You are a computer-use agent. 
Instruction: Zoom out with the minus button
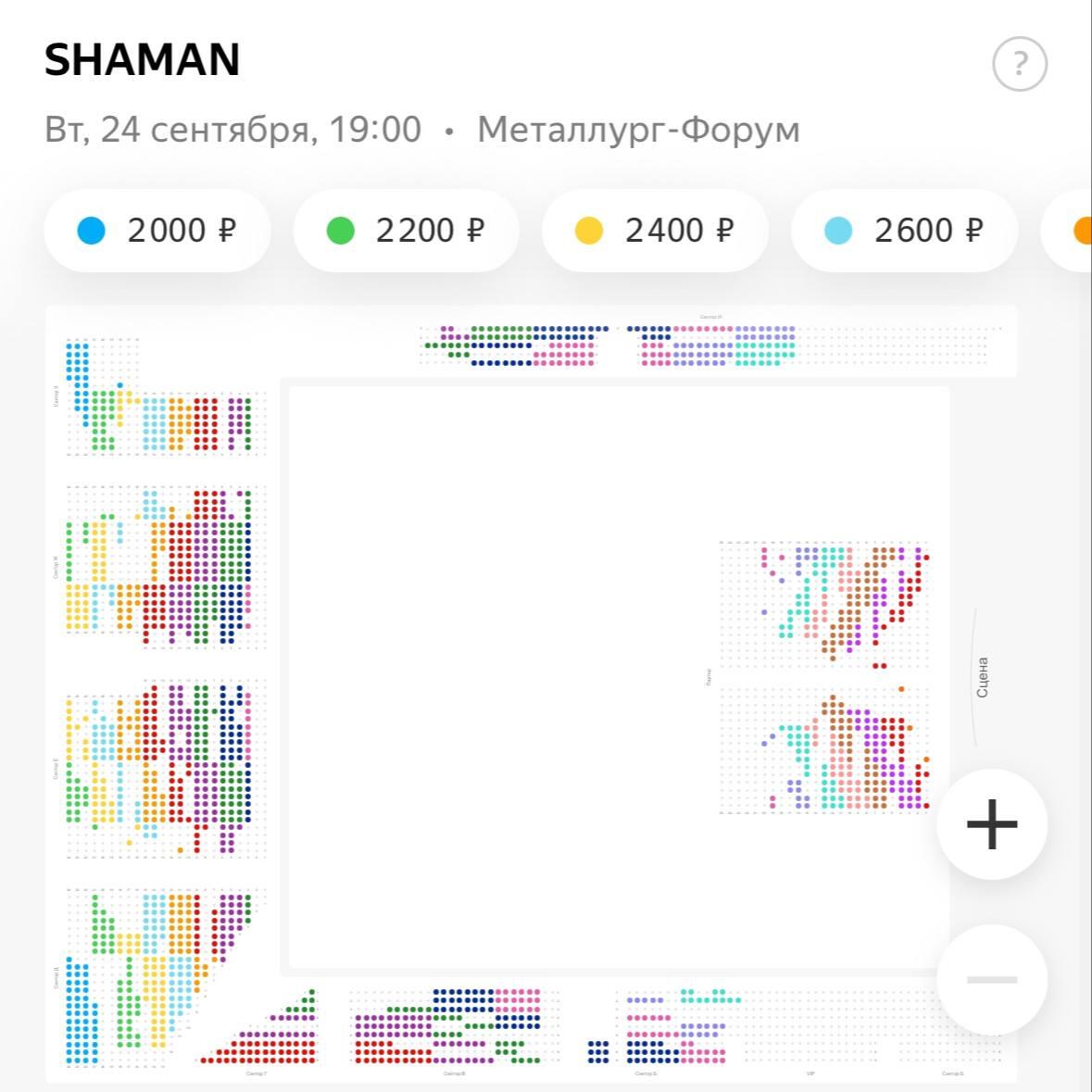point(992,979)
